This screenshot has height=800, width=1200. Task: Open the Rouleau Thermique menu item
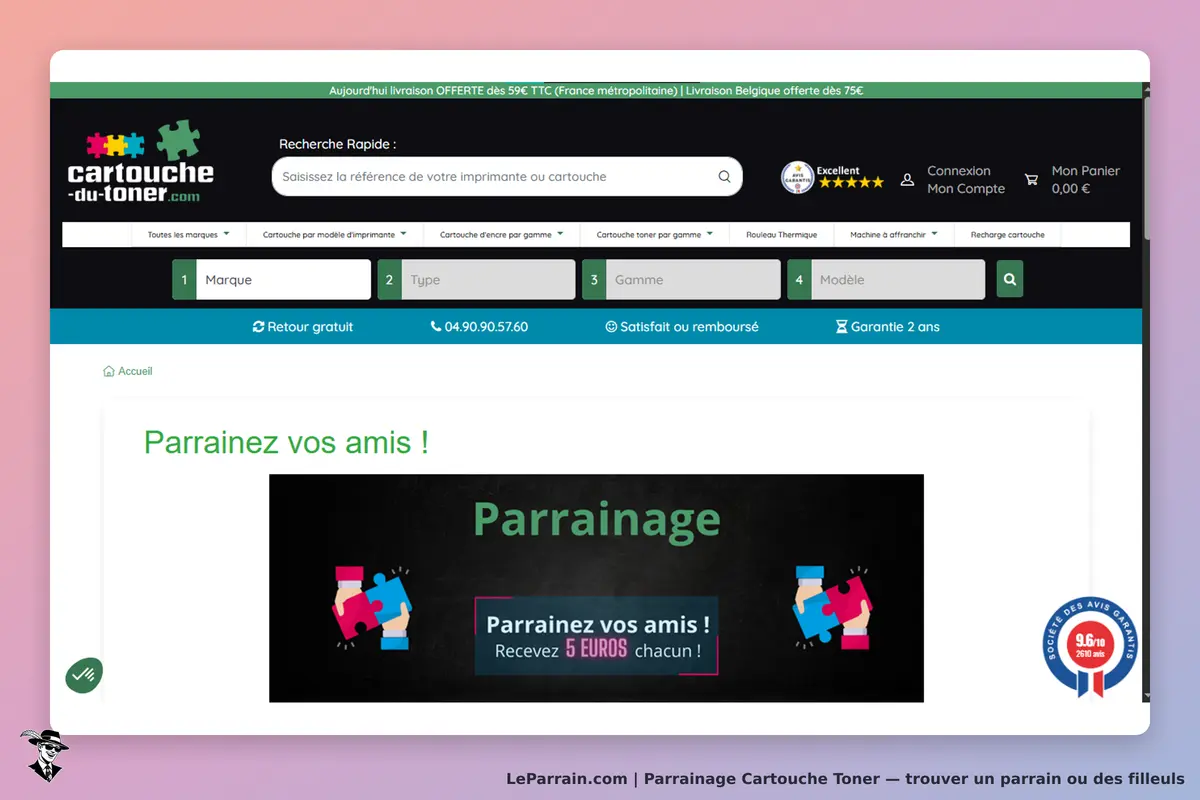[782, 235]
